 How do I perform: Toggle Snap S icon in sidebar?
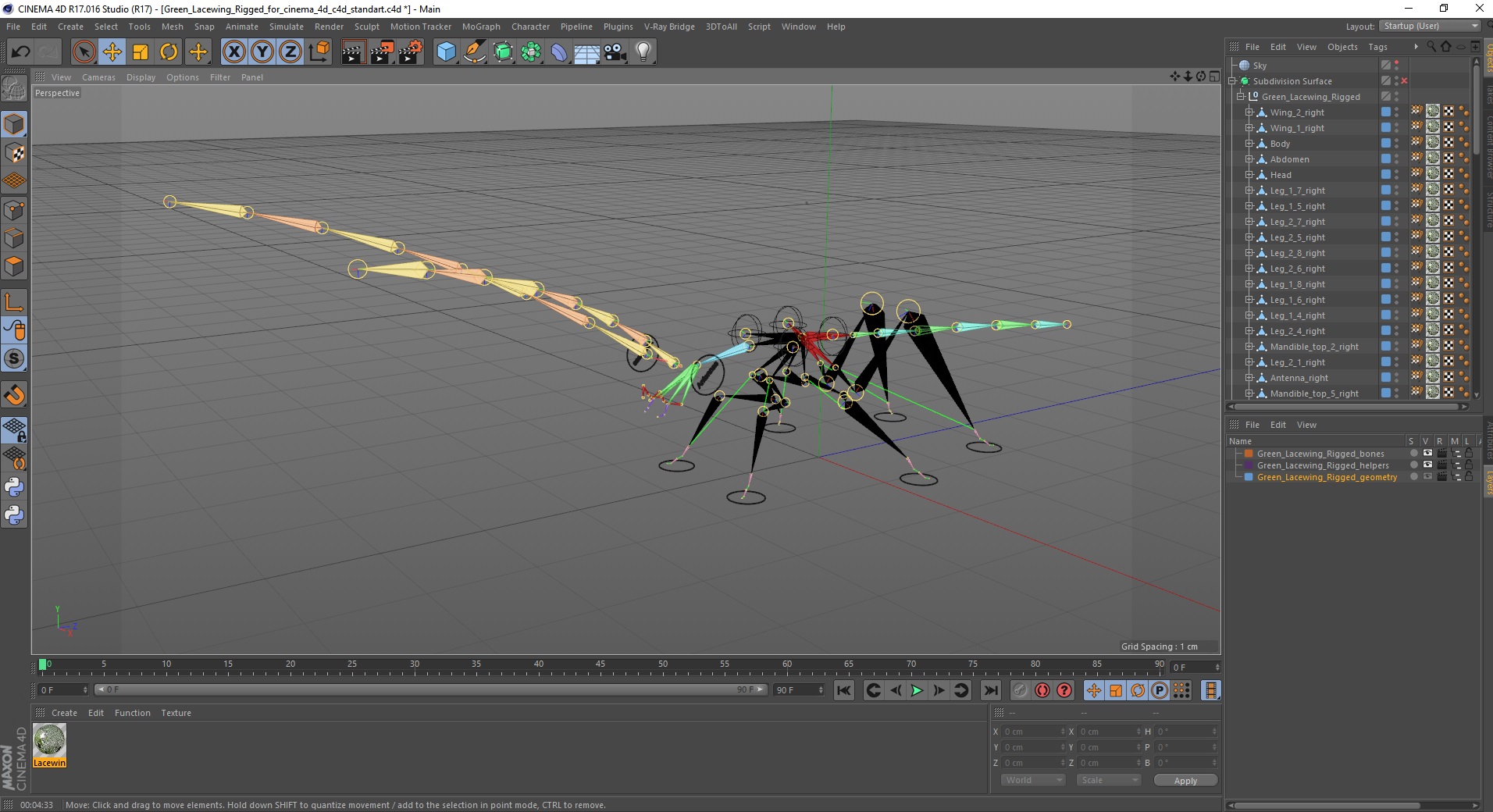coord(14,358)
